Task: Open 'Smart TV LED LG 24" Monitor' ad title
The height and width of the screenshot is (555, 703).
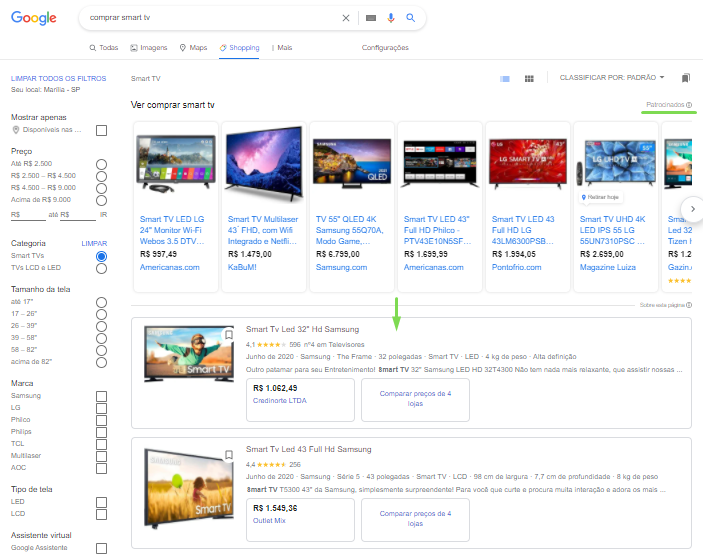Action: pyautogui.click(x=172, y=230)
